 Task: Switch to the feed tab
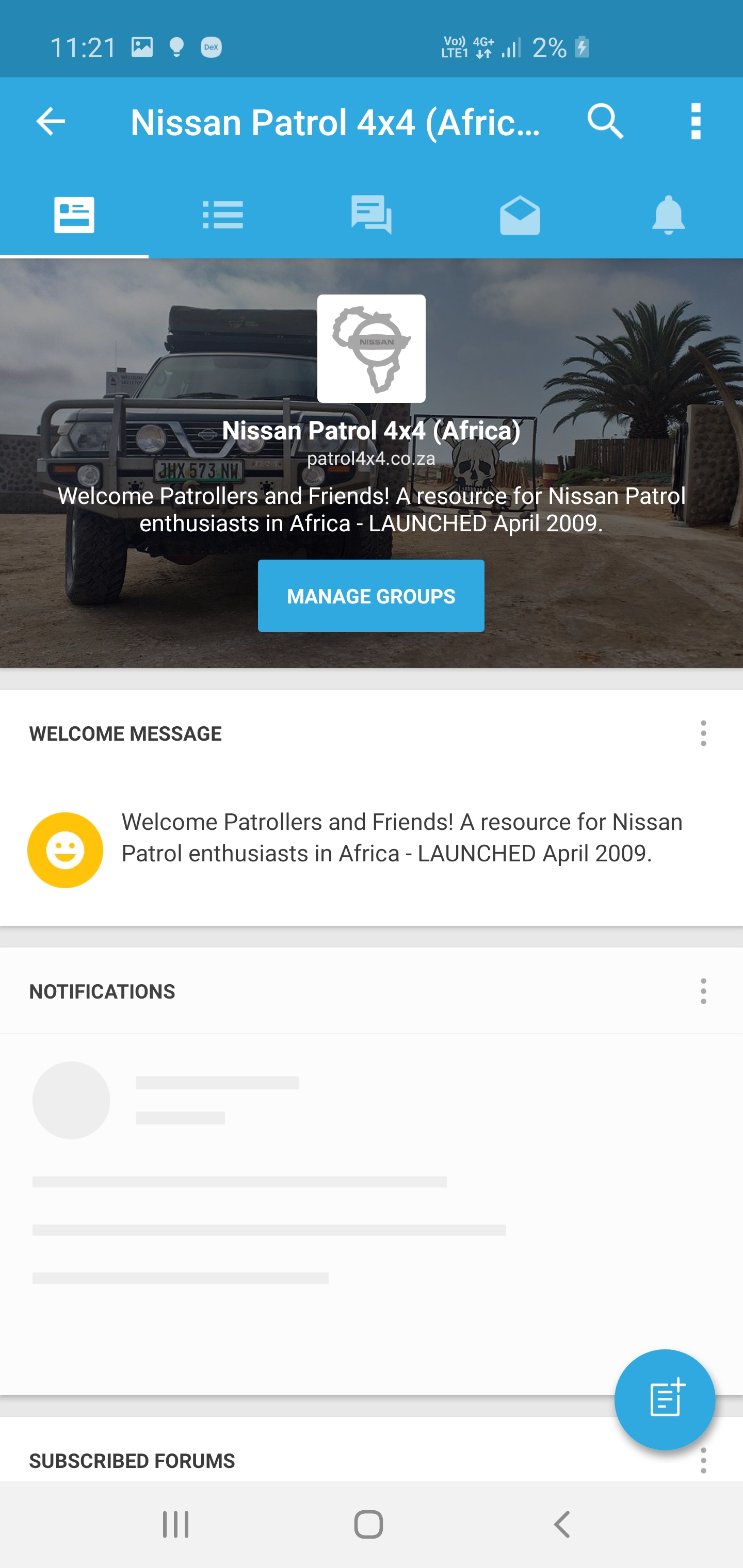pyautogui.click(x=74, y=214)
